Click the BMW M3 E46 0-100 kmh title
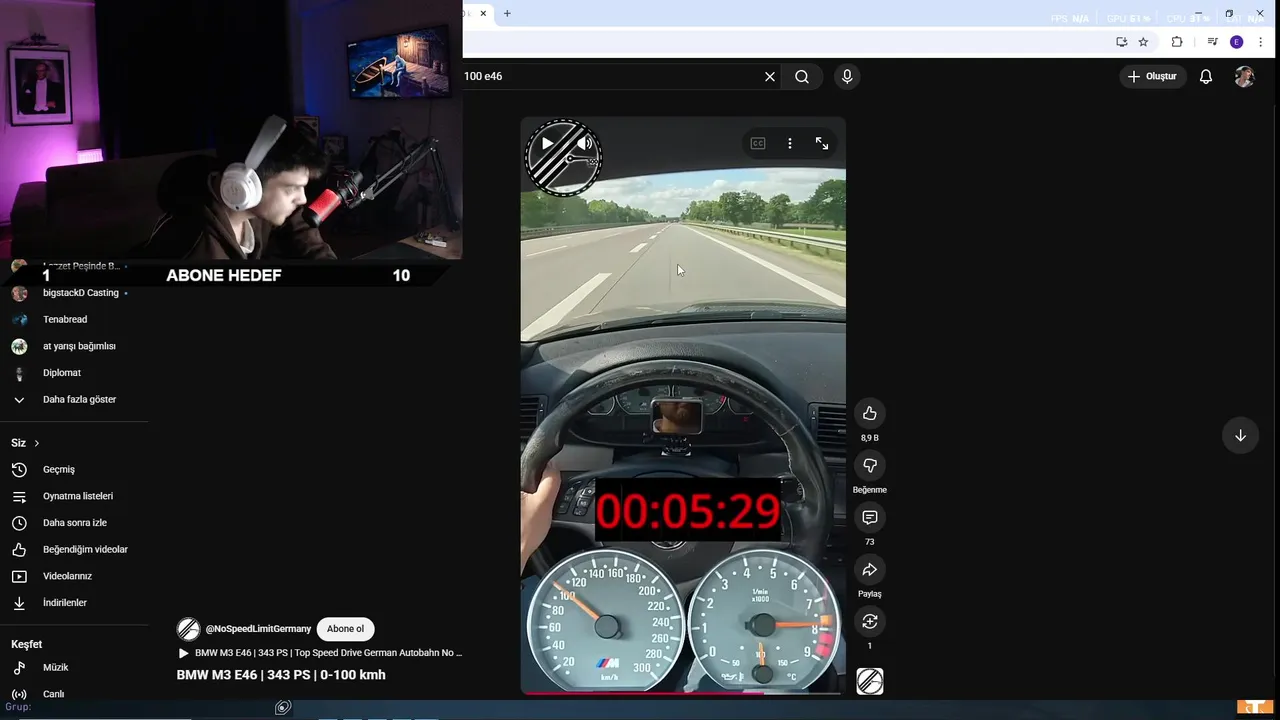This screenshot has height=720, width=1280. (x=281, y=675)
